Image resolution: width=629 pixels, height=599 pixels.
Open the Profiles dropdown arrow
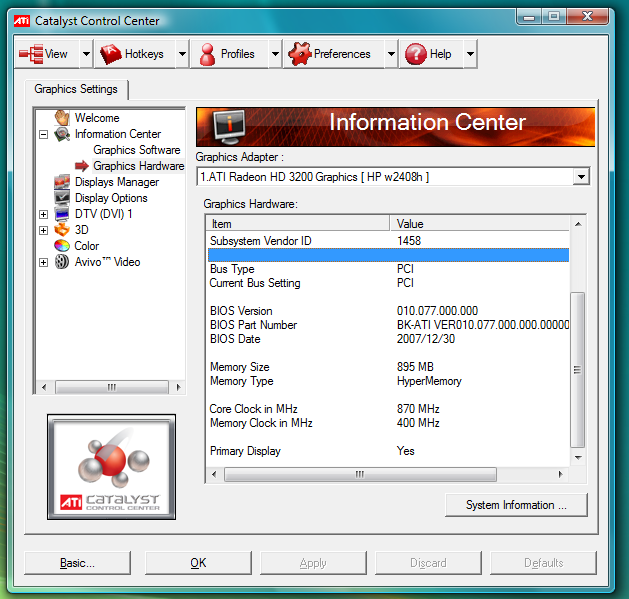click(x=275, y=54)
